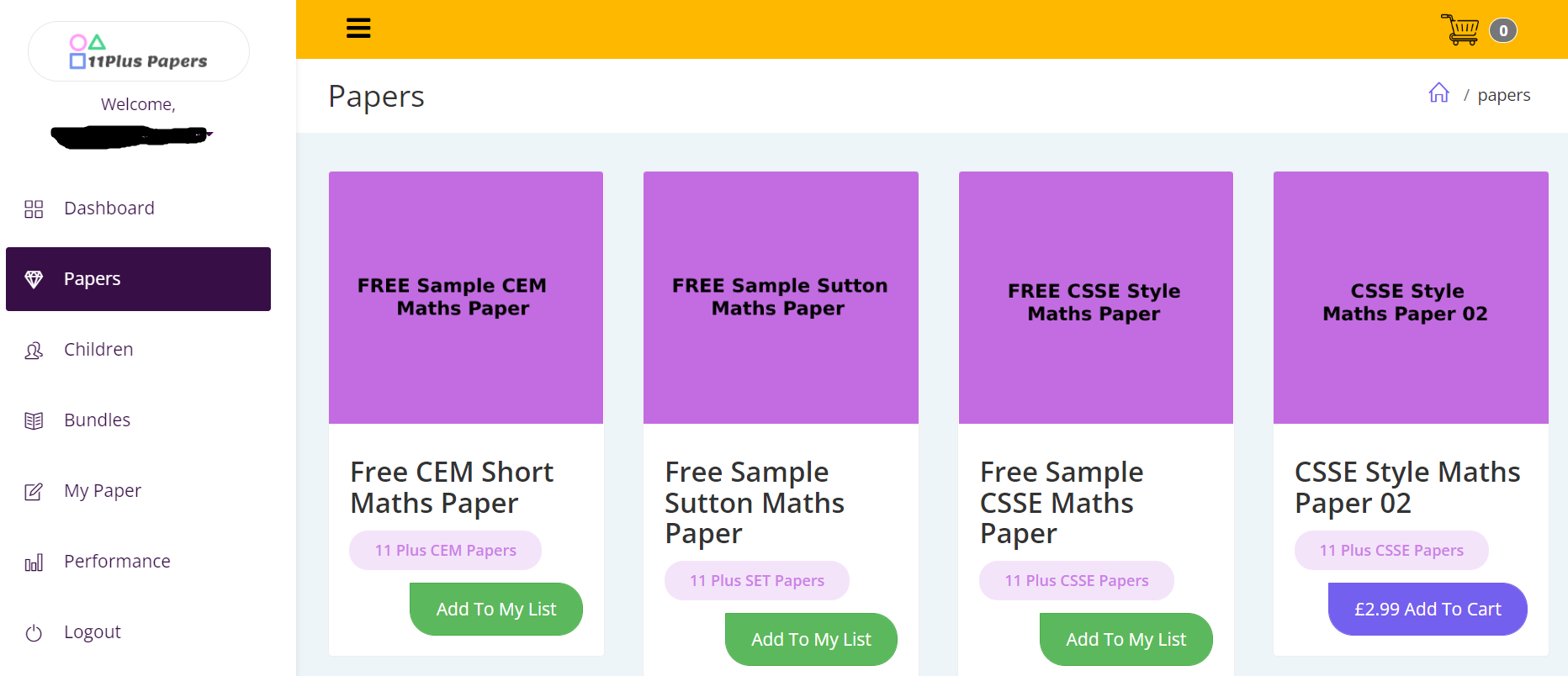Viewport: 1568px width, 676px height.
Task: Click the 11Plus Papers logo
Action: [138, 51]
